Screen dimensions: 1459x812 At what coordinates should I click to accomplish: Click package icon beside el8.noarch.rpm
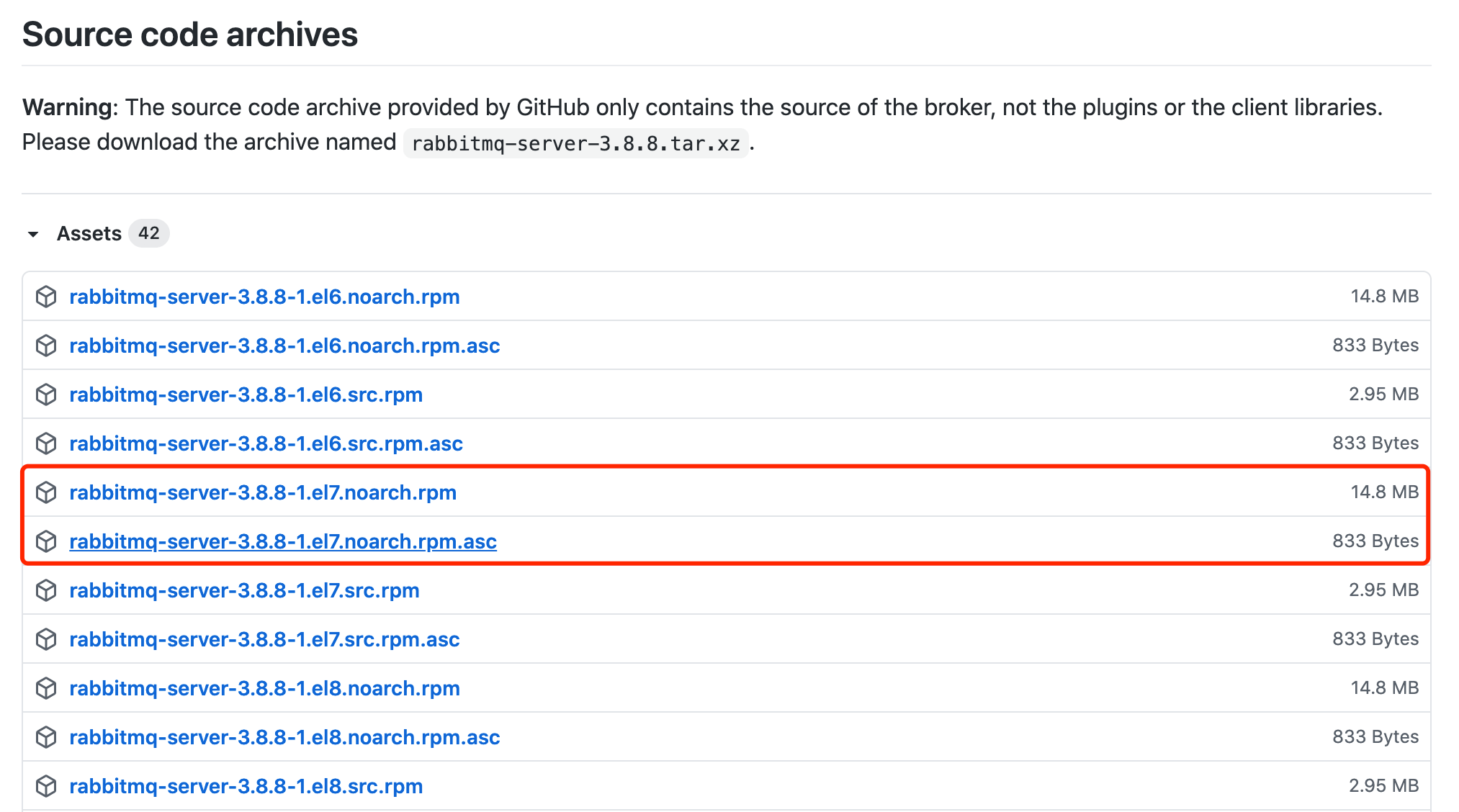[x=46, y=688]
